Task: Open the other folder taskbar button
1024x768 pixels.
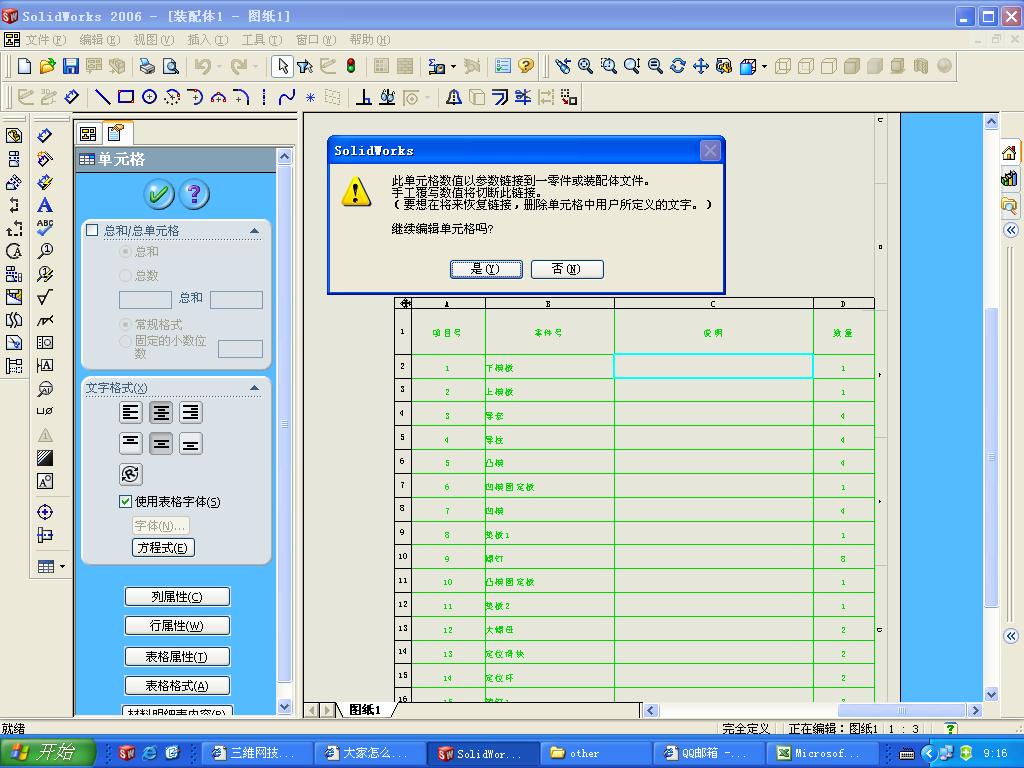Action: coord(596,753)
